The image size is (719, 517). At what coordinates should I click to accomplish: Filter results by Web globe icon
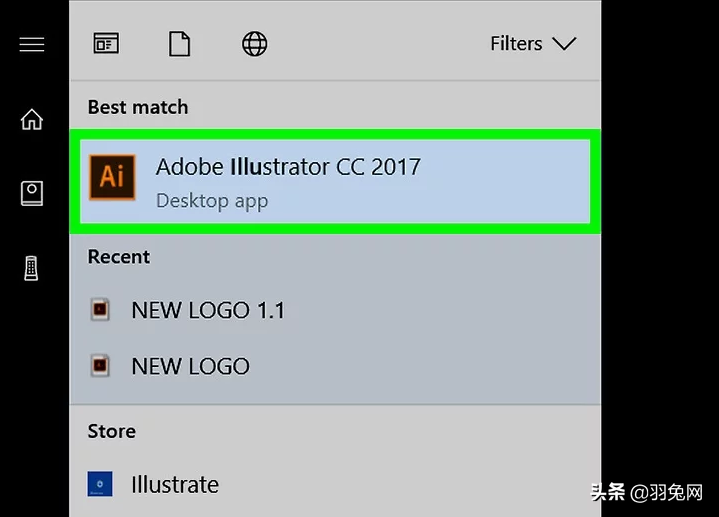(255, 44)
